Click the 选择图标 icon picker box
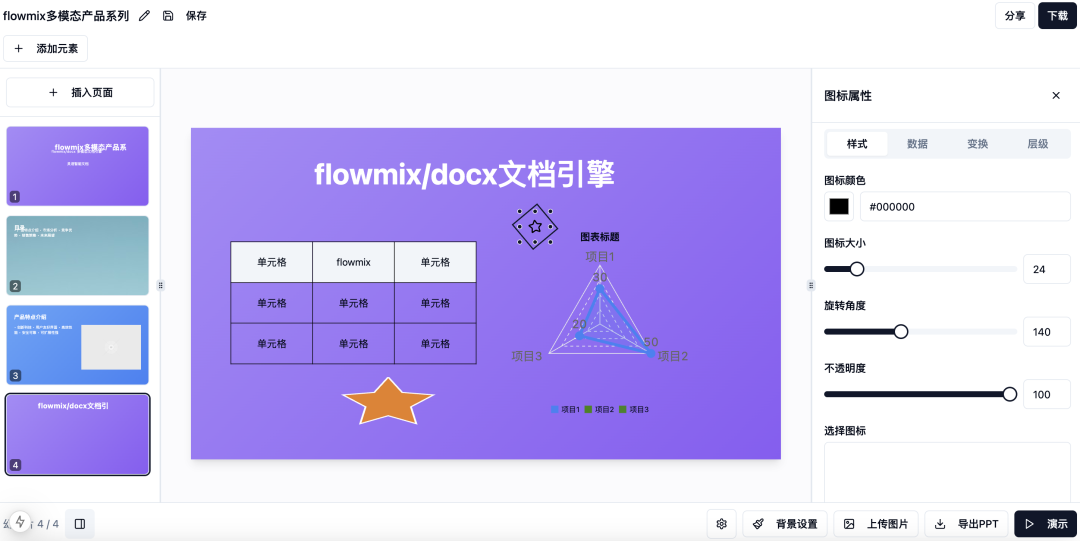This screenshot has height=541, width=1080. [x=947, y=472]
